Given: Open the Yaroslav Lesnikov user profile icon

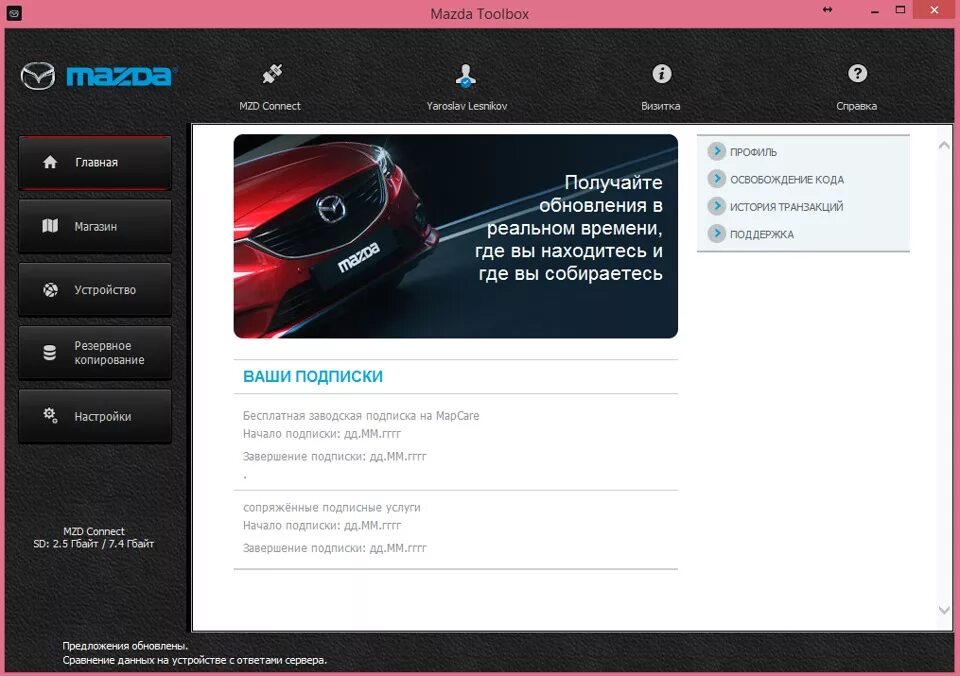Looking at the screenshot, I should tap(466, 75).
